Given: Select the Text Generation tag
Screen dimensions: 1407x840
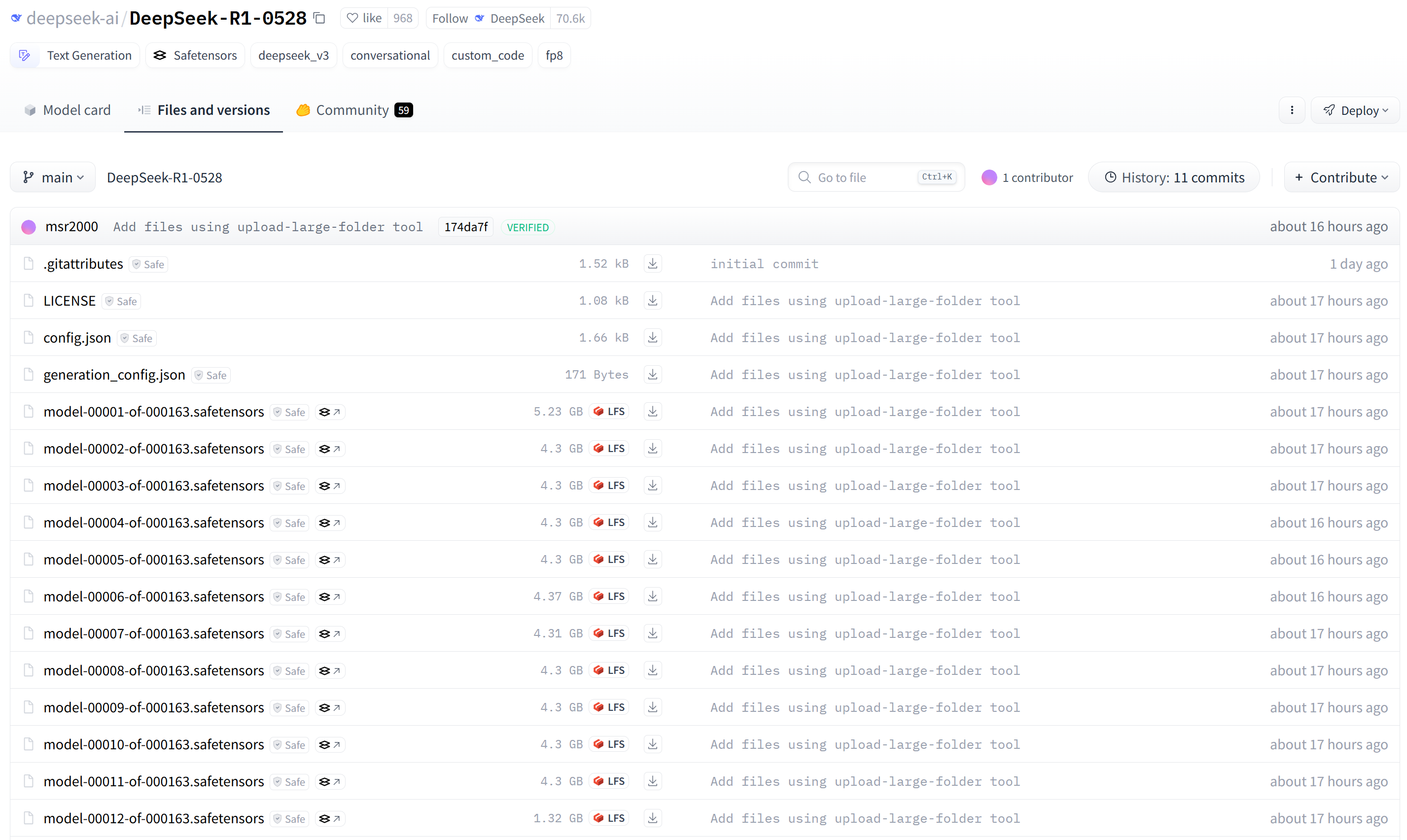Looking at the screenshot, I should tap(75, 56).
